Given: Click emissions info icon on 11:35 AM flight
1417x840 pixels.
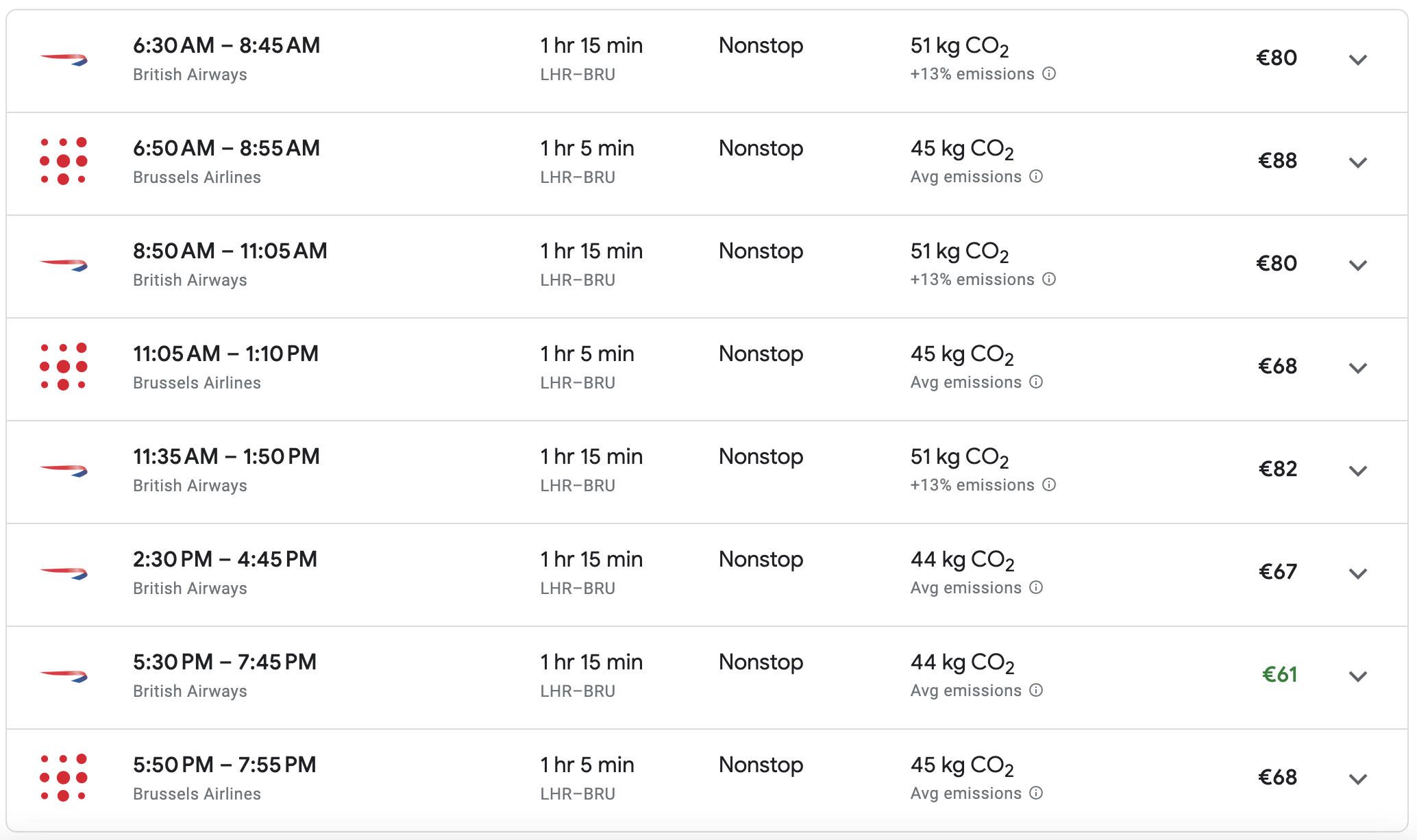Looking at the screenshot, I should point(1049,485).
